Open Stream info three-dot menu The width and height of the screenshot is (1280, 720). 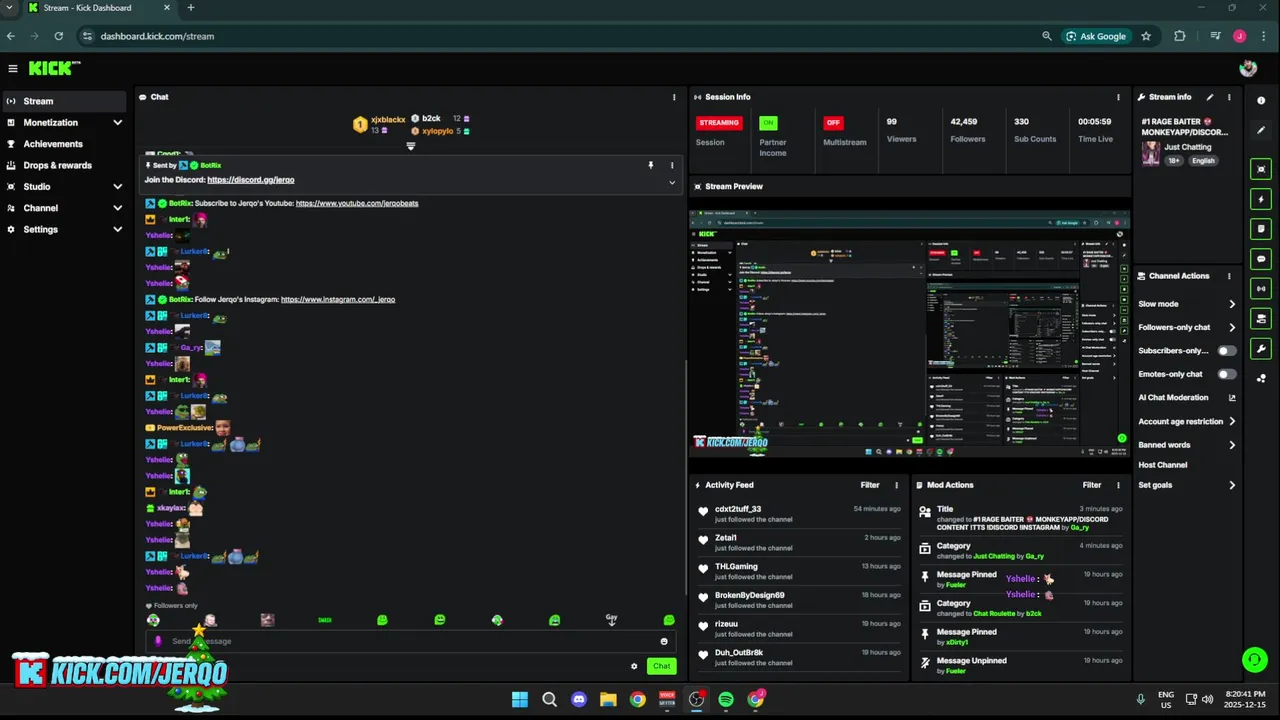[x=1229, y=97]
